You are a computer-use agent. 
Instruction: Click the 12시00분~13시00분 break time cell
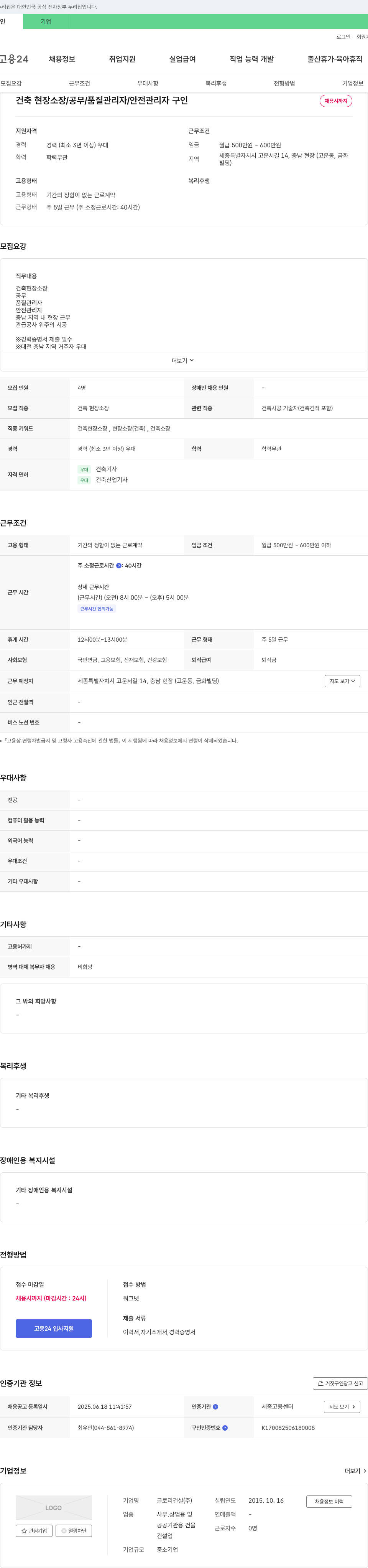[102, 640]
